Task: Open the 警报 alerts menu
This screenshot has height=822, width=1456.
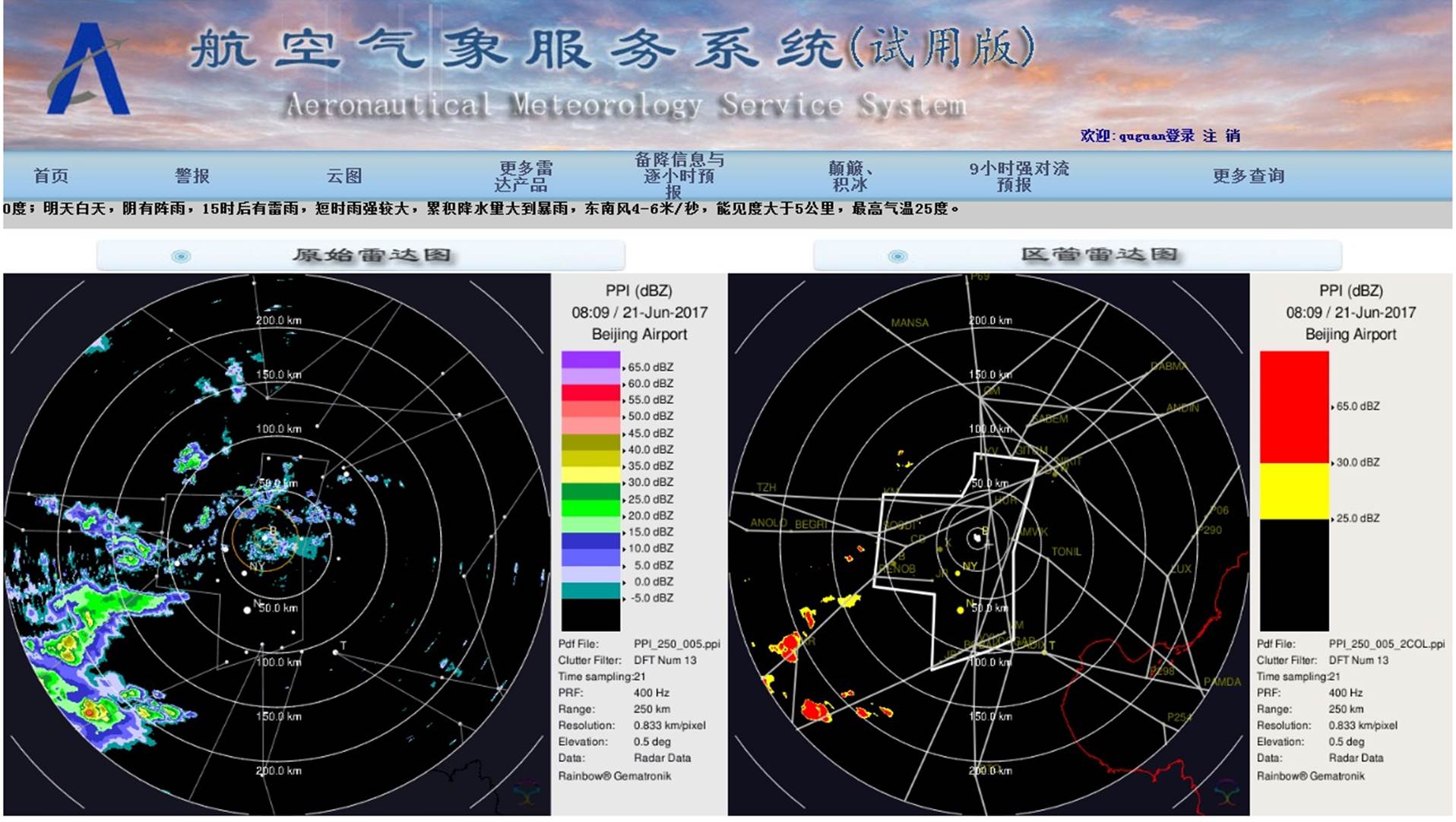Action: [x=192, y=176]
